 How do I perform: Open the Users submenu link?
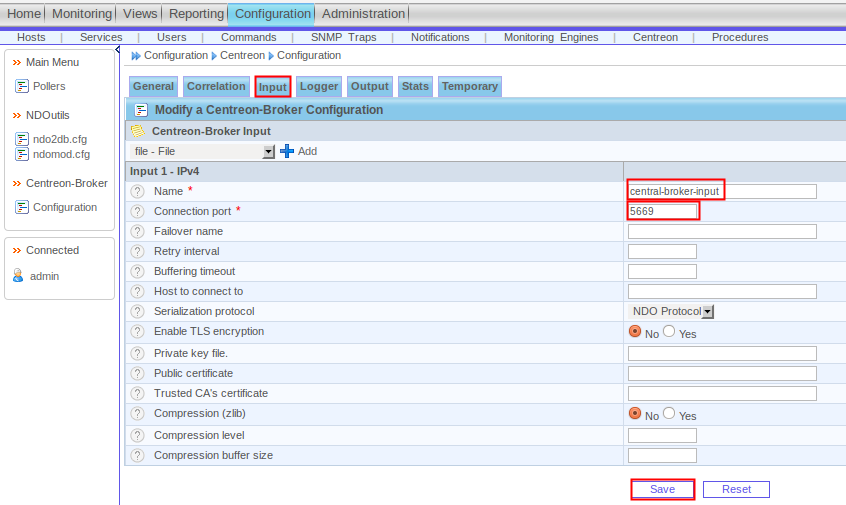click(x=172, y=37)
